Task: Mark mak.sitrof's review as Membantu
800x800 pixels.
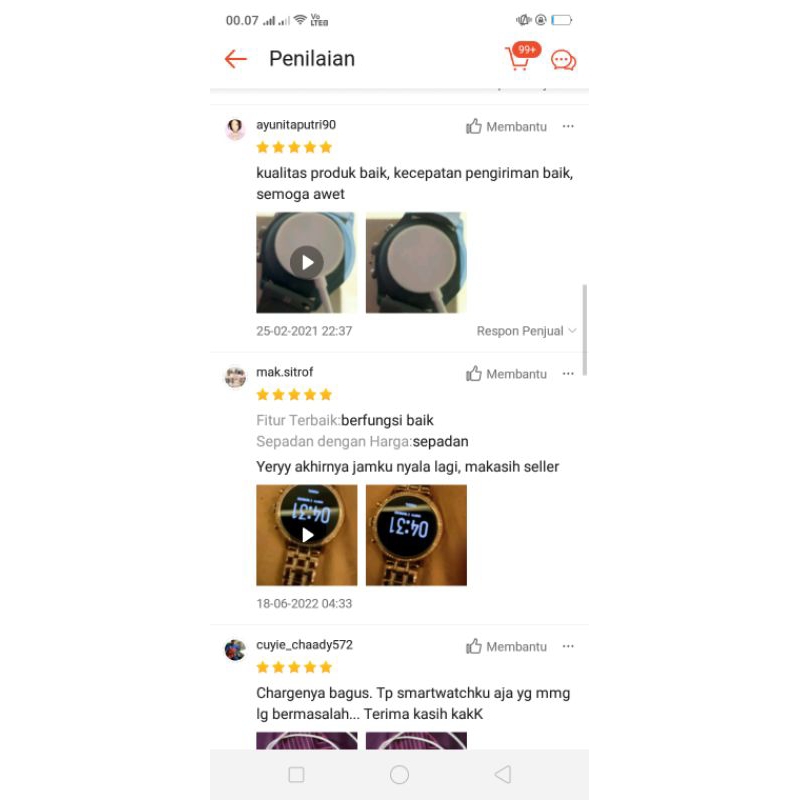Action: (x=506, y=374)
